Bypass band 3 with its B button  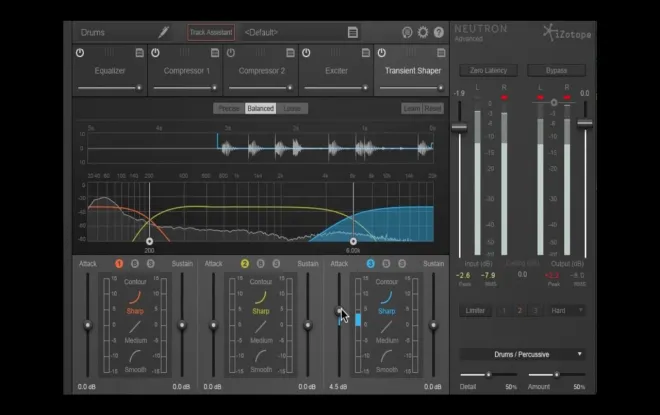click(386, 263)
